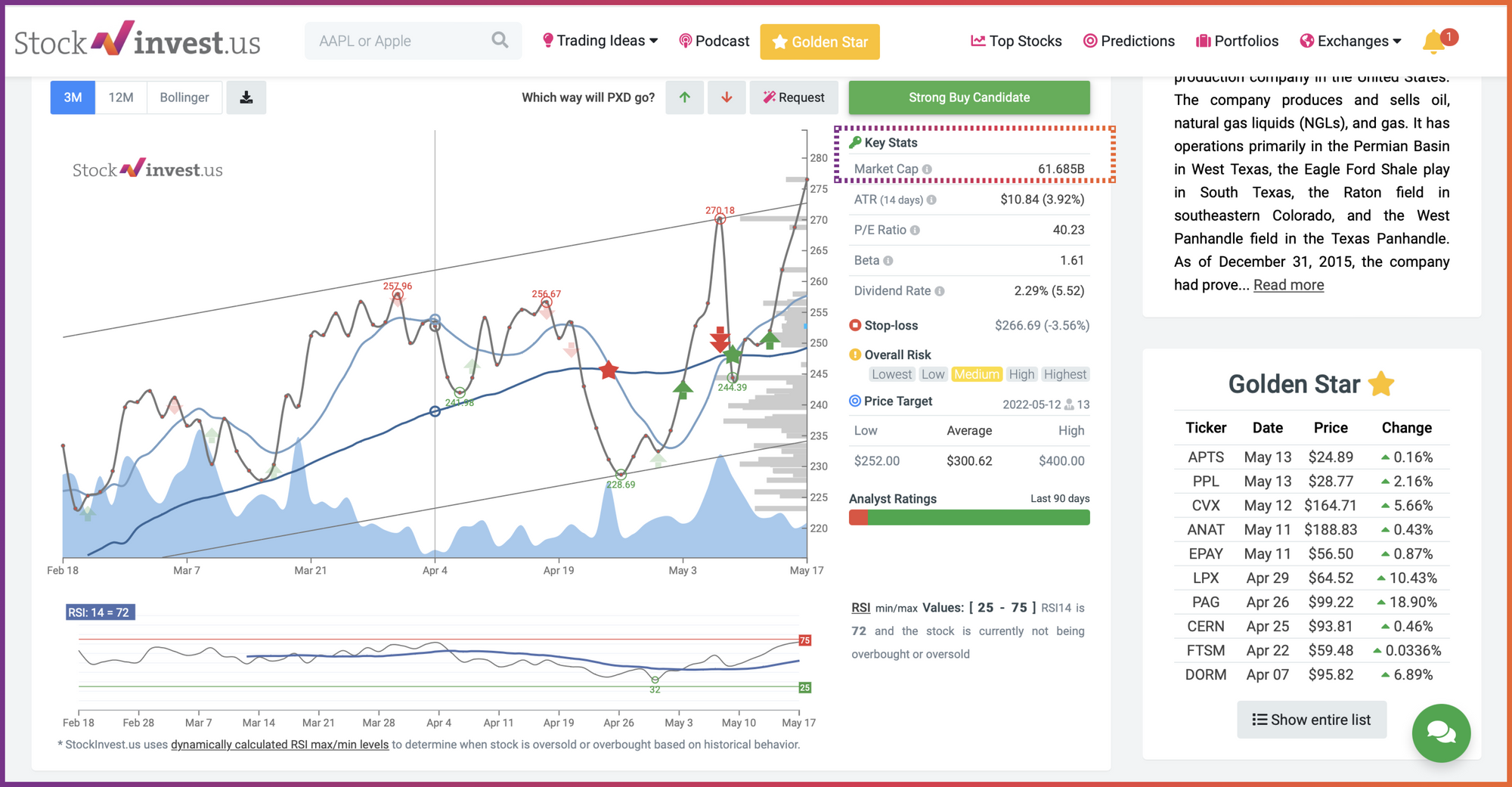Click EPAY ticker row
The height and width of the screenshot is (787, 1512).
1312,554
